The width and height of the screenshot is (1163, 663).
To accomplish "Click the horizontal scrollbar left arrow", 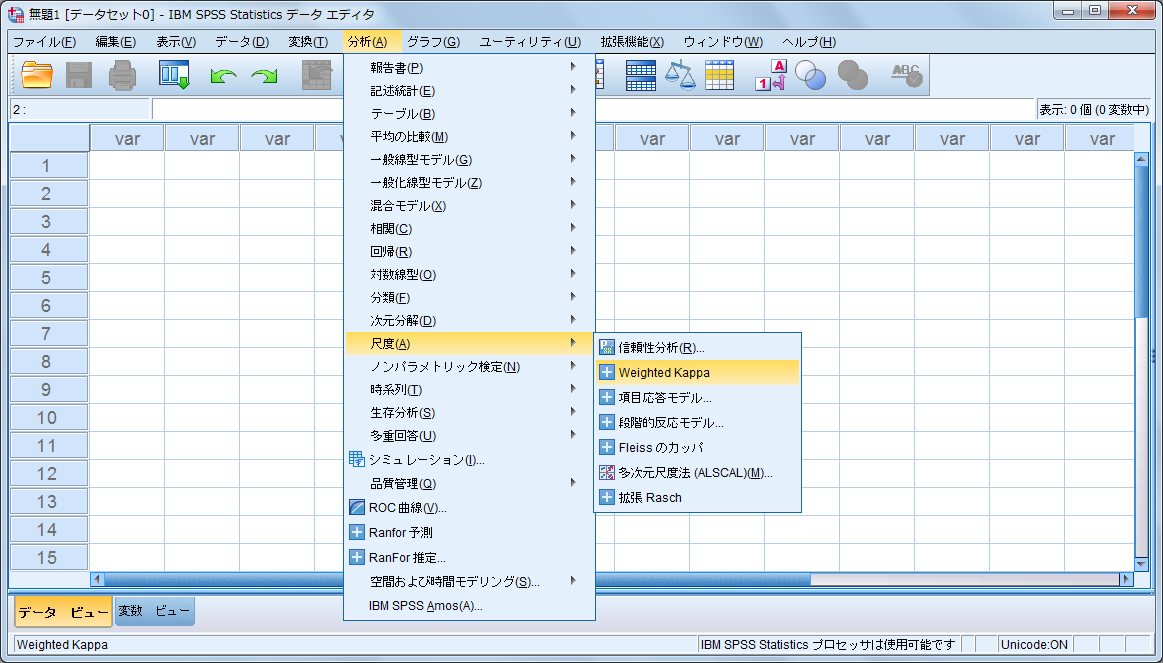I will pos(97,579).
